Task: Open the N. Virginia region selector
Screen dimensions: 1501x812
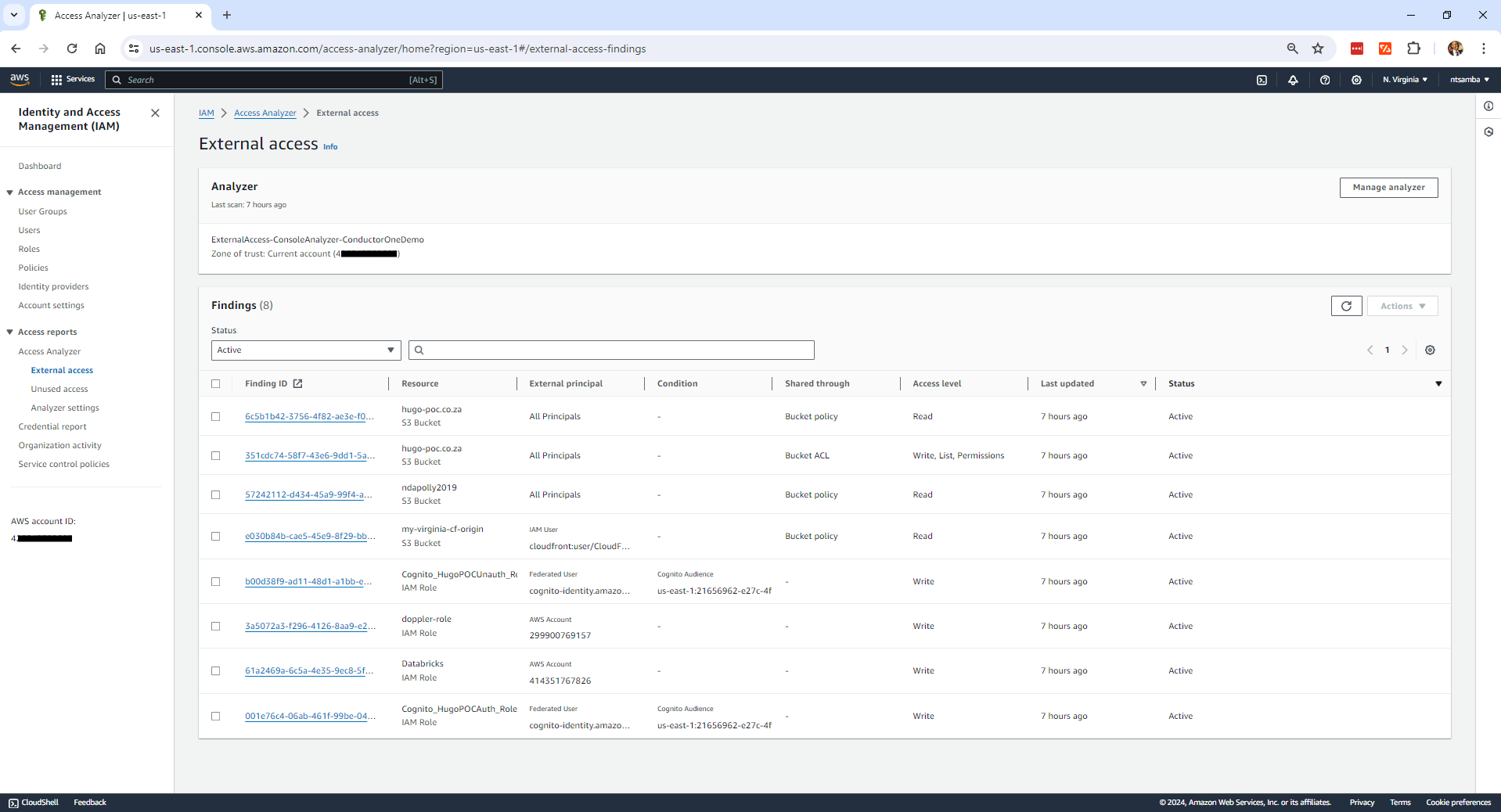Action: [x=1405, y=80]
